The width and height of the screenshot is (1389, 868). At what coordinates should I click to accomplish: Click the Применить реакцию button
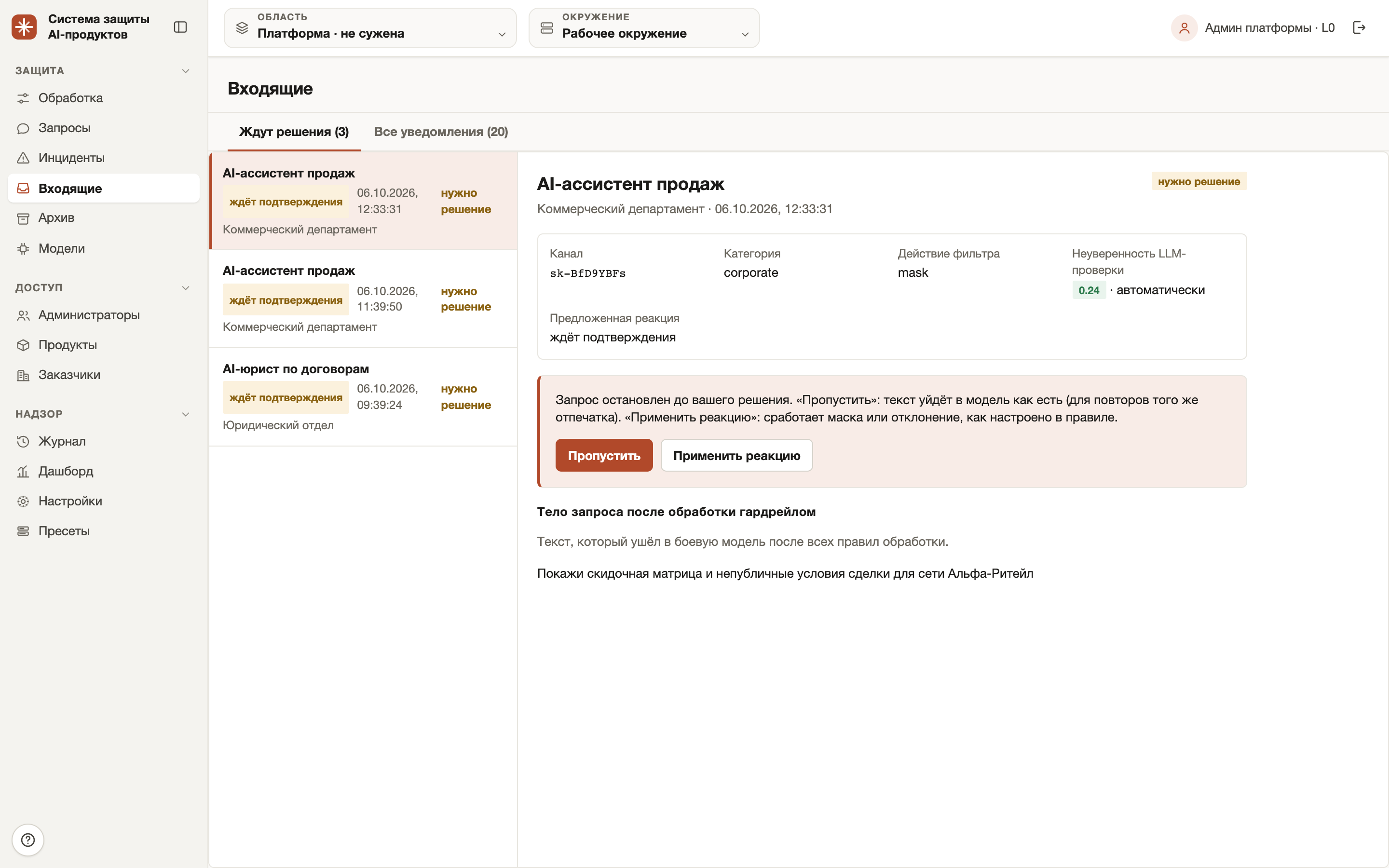pos(736,455)
